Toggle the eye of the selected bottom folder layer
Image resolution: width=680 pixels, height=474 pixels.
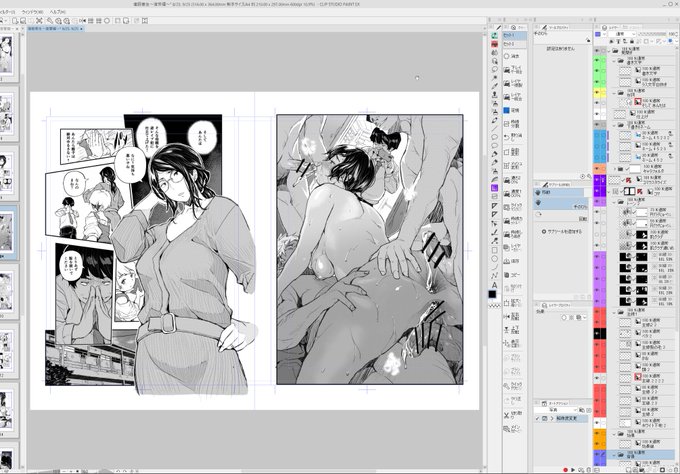click(597, 454)
